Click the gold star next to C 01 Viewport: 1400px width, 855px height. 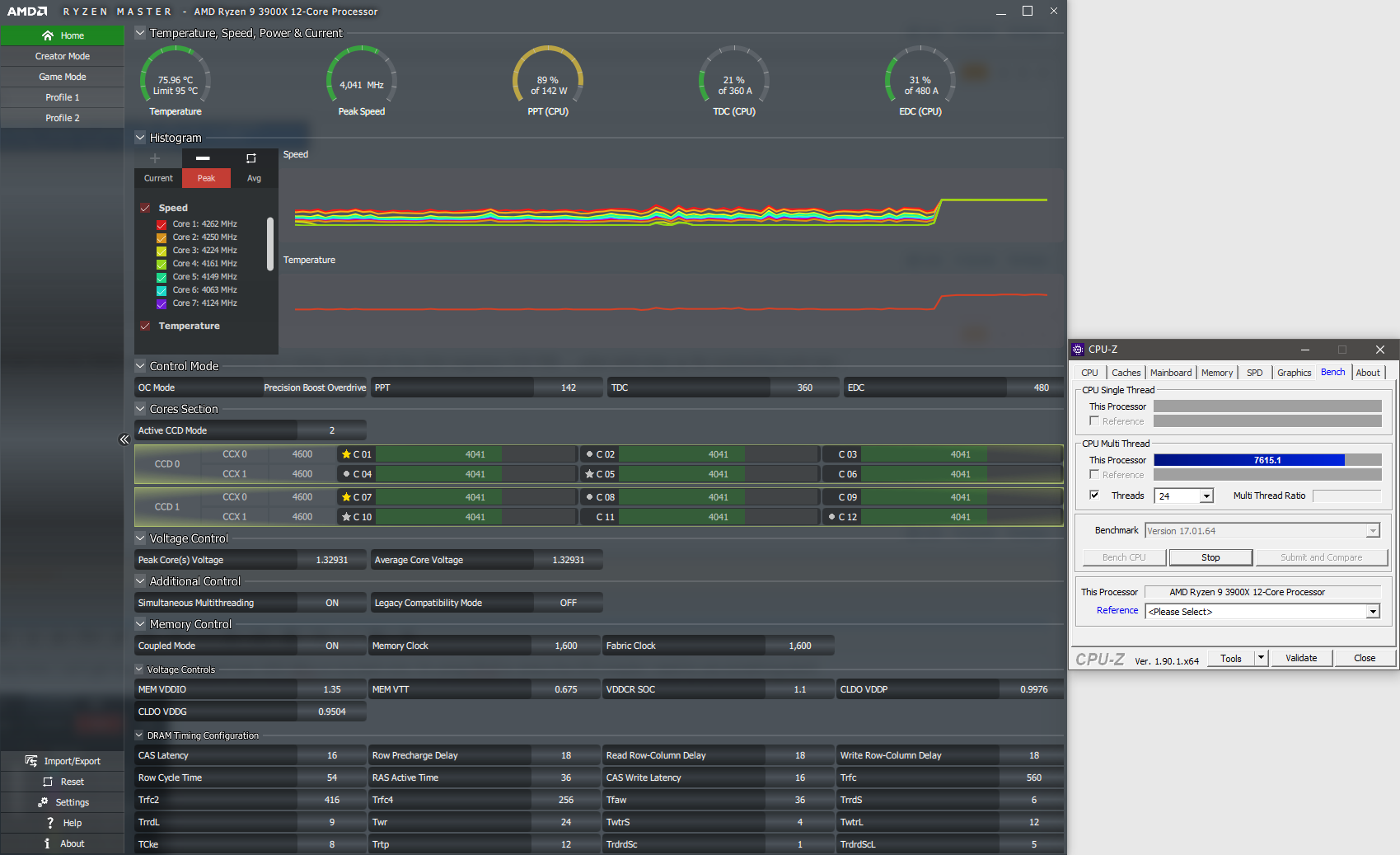tap(347, 454)
